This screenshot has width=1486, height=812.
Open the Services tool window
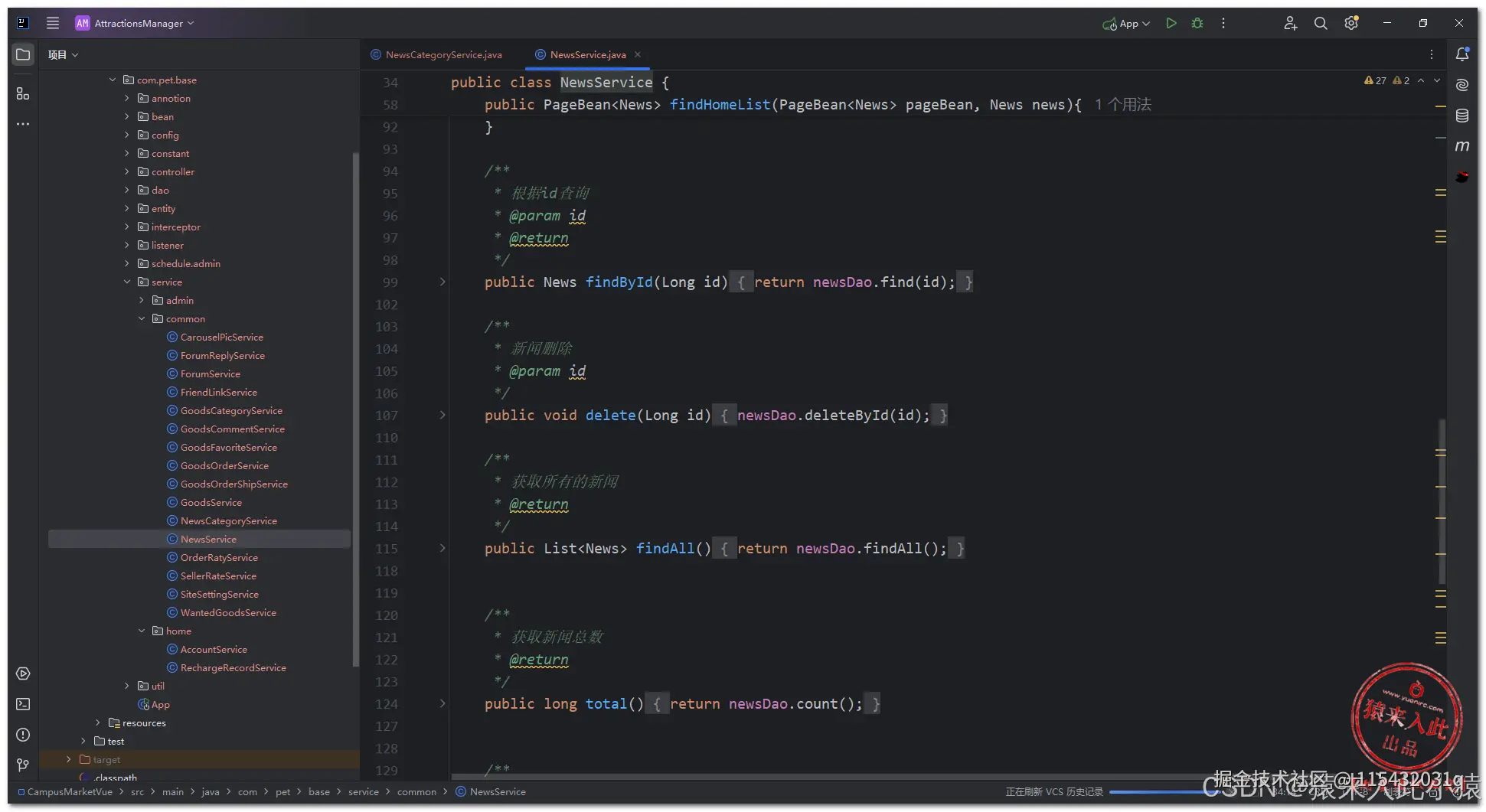coord(23,673)
